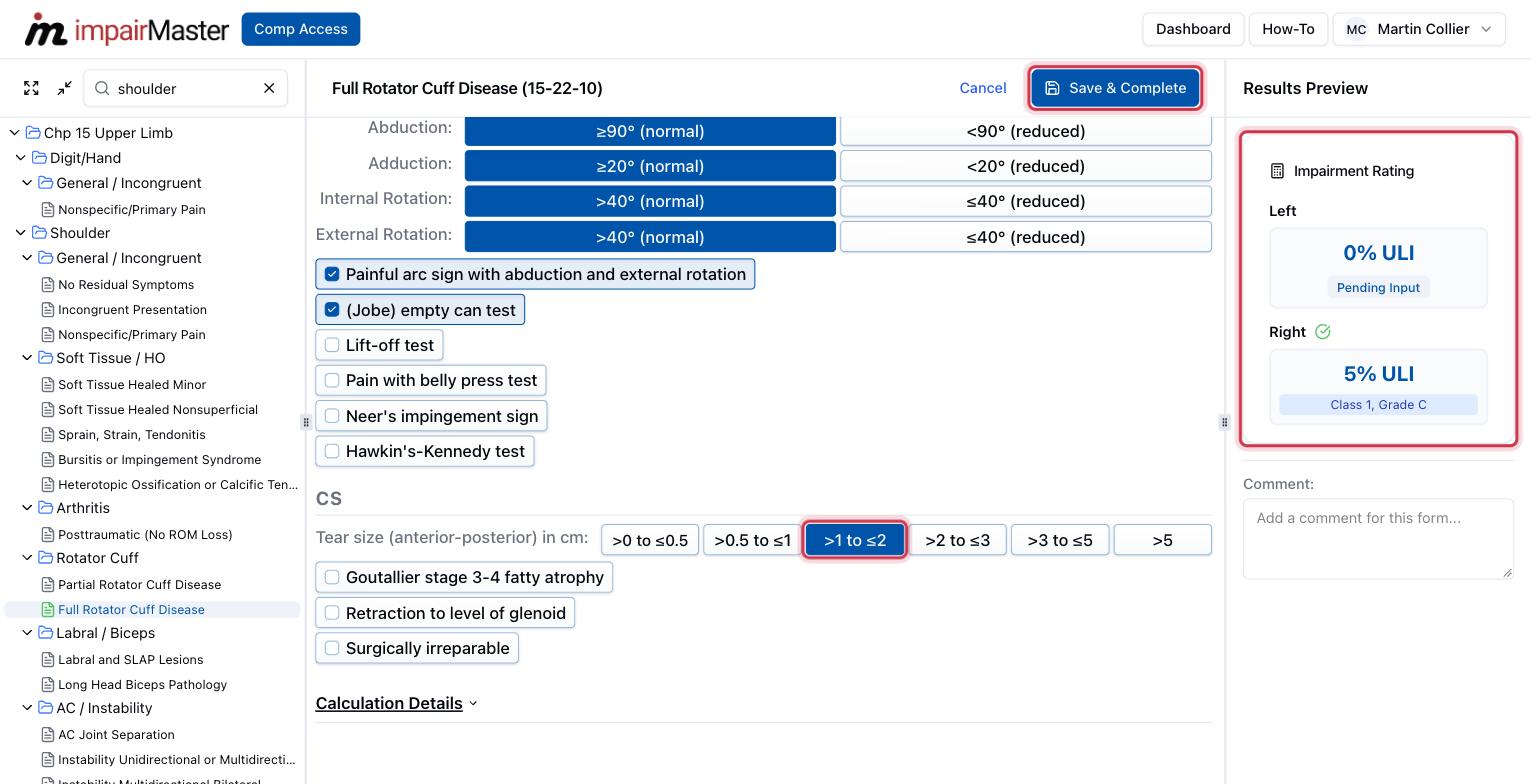This screenshot has width=1531, height=784.
Task: Open Bursitis or Impingement Syndrome item
Action: tap(159, 459)
